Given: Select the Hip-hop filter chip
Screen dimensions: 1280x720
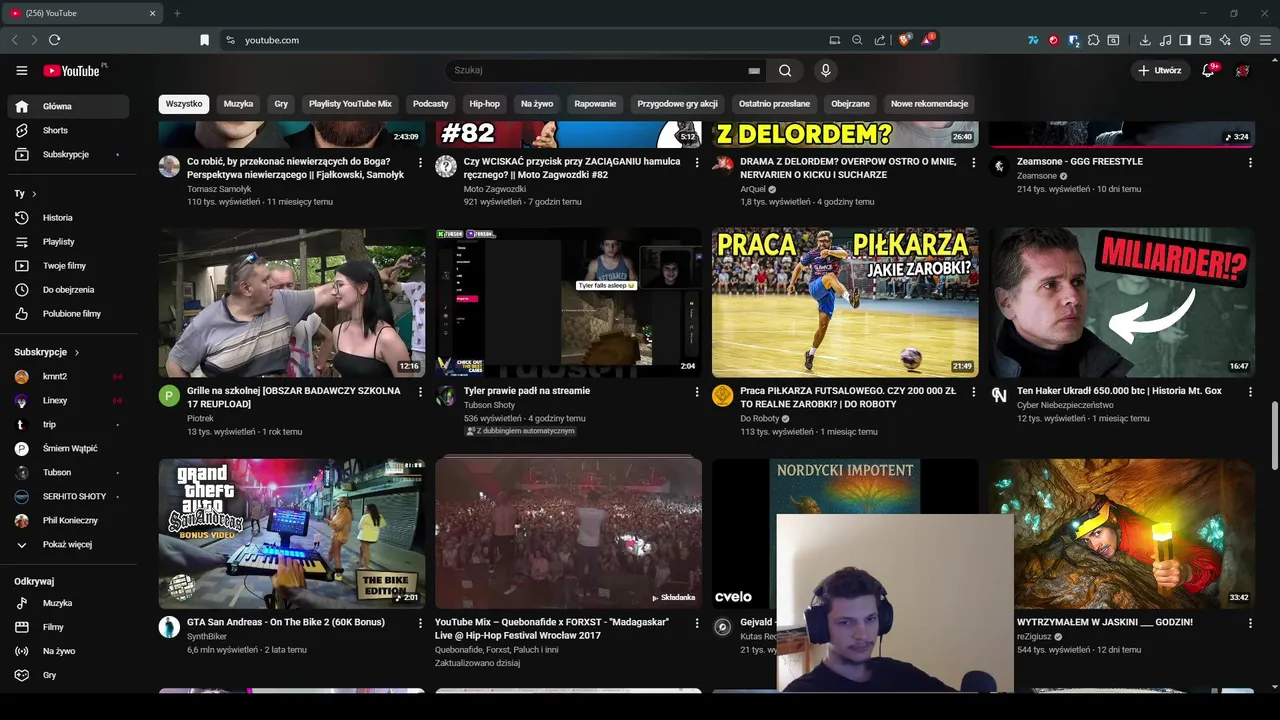Looking at the screenshot, I should [x=484, y=104].
